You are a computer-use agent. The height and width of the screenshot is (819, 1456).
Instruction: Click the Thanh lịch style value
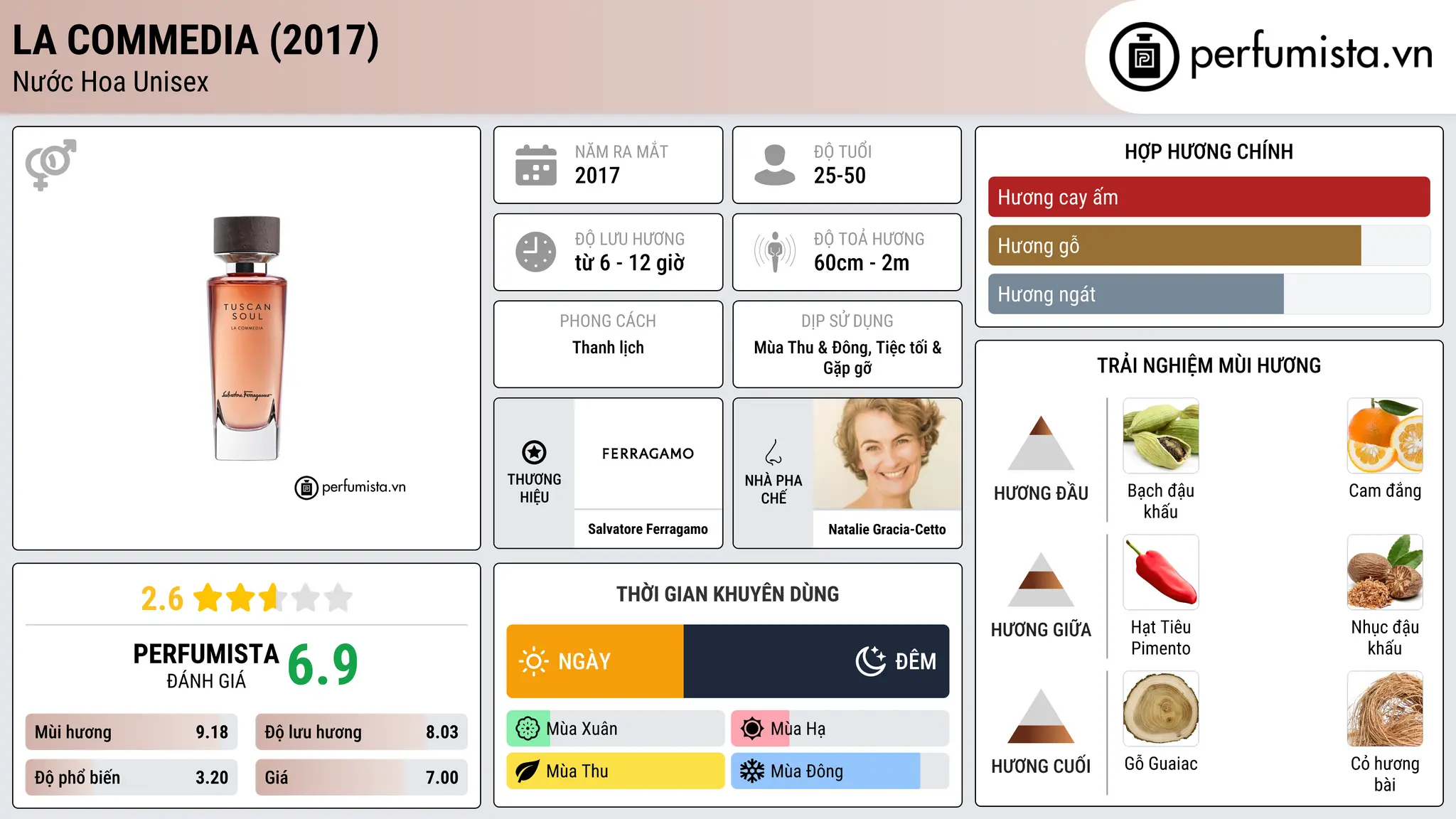608,348
